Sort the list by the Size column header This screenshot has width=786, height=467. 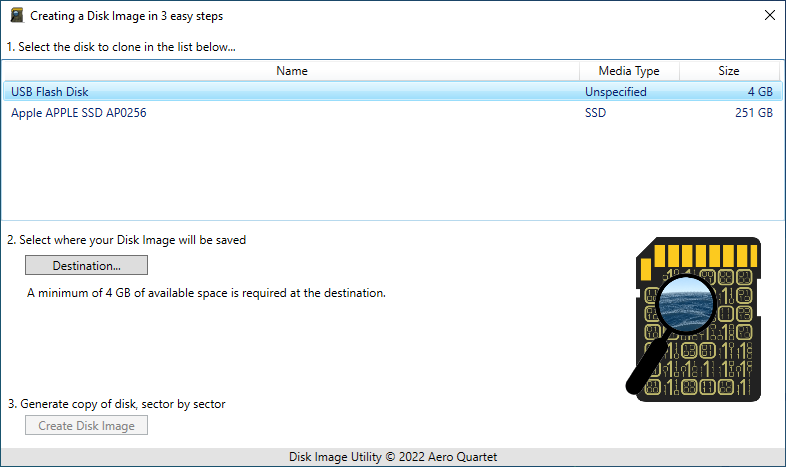point(729,71)
